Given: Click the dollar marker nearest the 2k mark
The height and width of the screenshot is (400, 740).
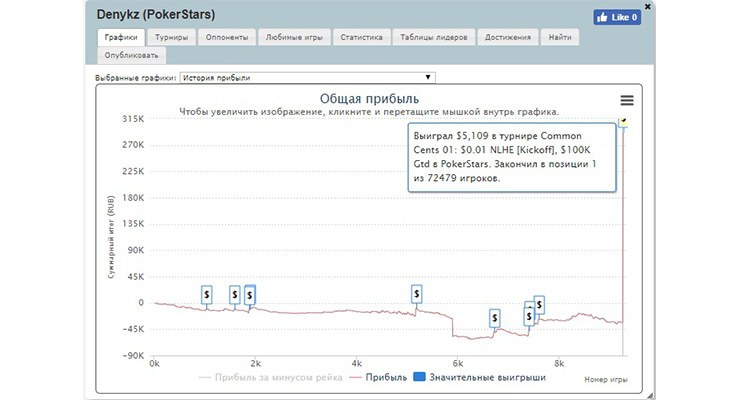Looking at the screenshot, I should pyautogui.click(x=250, y=294).
